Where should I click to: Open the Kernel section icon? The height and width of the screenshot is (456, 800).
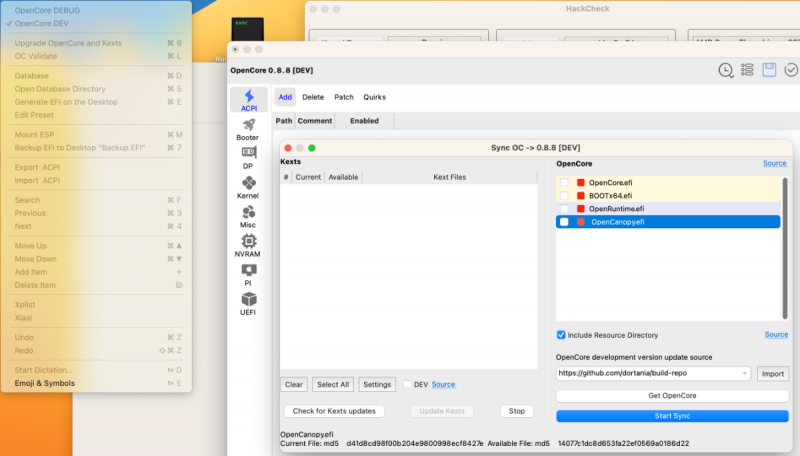248,183
